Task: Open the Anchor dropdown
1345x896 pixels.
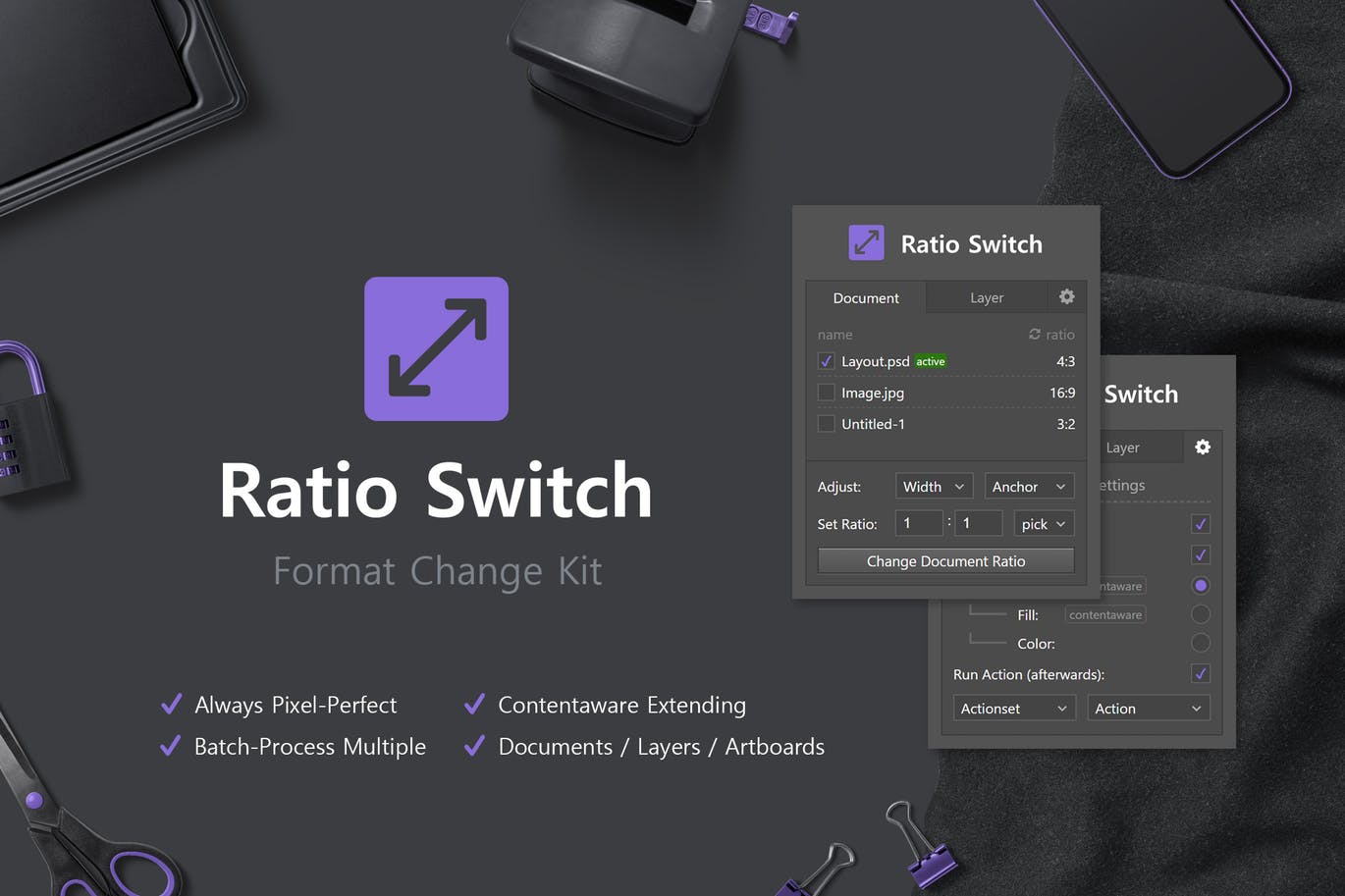Action: 1029,486
